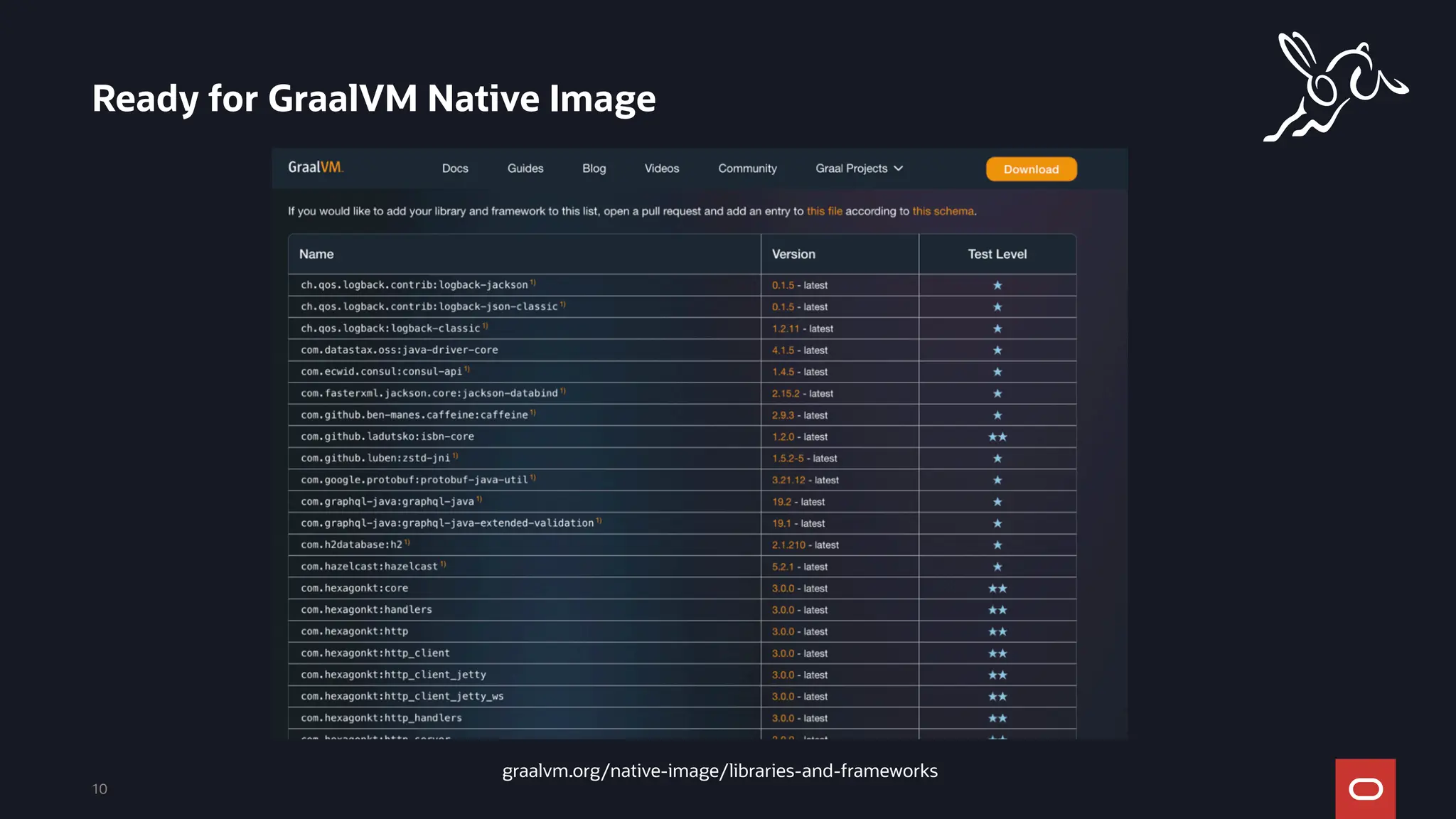The image size is (1456, 819).
Task: Open version 1.5.2-5 link for zstd-jni
Action: (788, 459)
